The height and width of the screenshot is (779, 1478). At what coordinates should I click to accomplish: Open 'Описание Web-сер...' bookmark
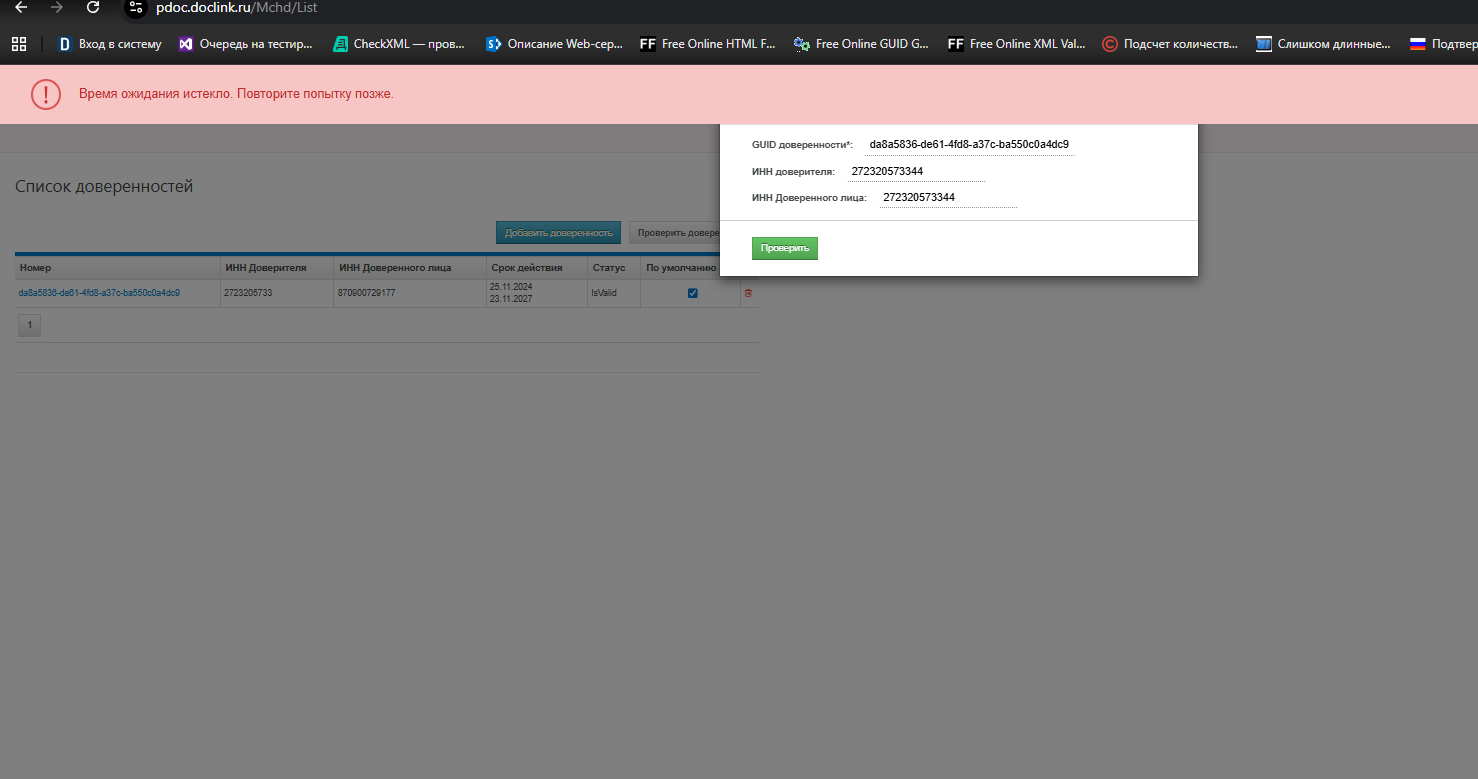pos(554,44)
